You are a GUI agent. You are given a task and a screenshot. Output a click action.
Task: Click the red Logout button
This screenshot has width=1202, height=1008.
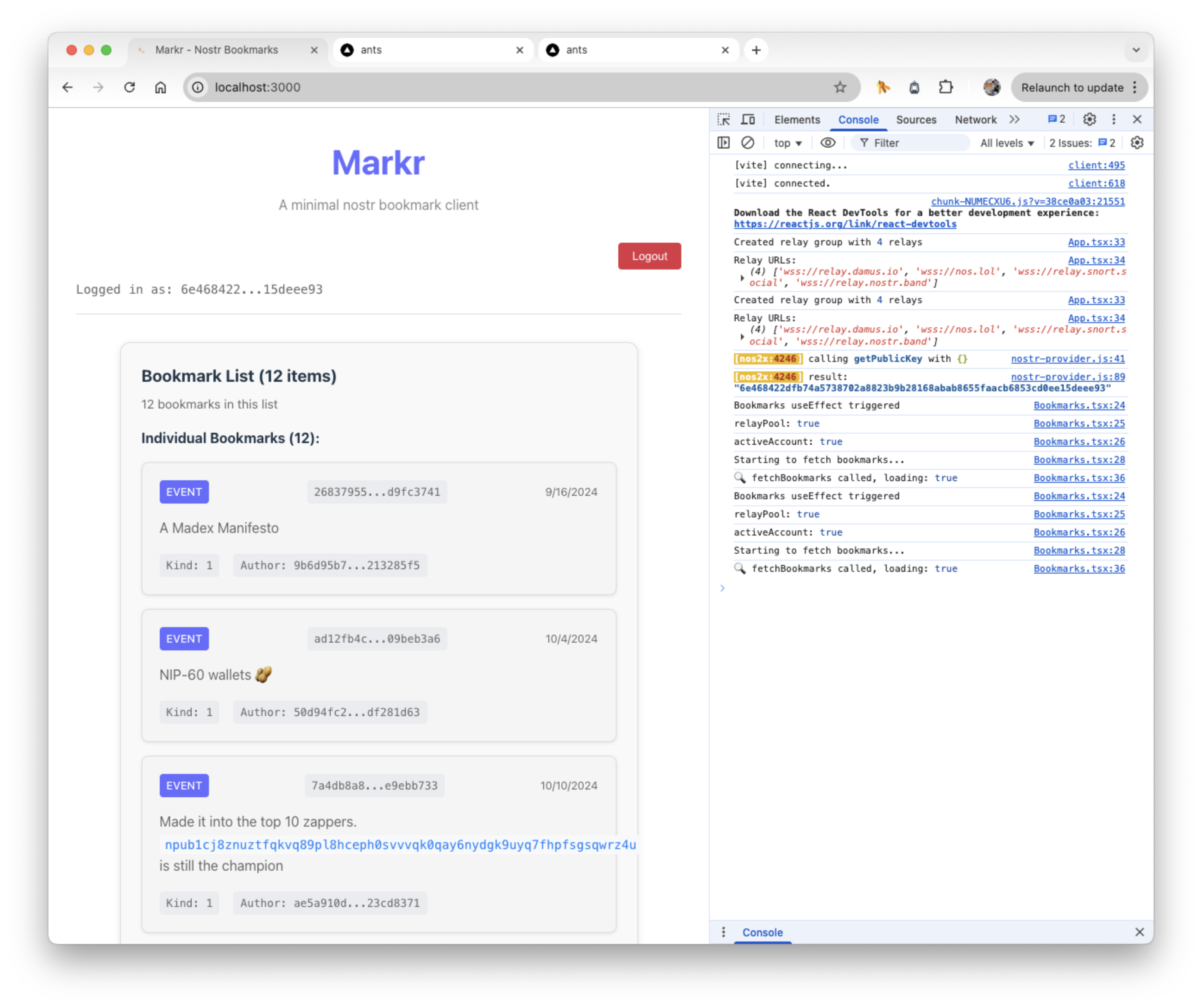coord(649,256)
